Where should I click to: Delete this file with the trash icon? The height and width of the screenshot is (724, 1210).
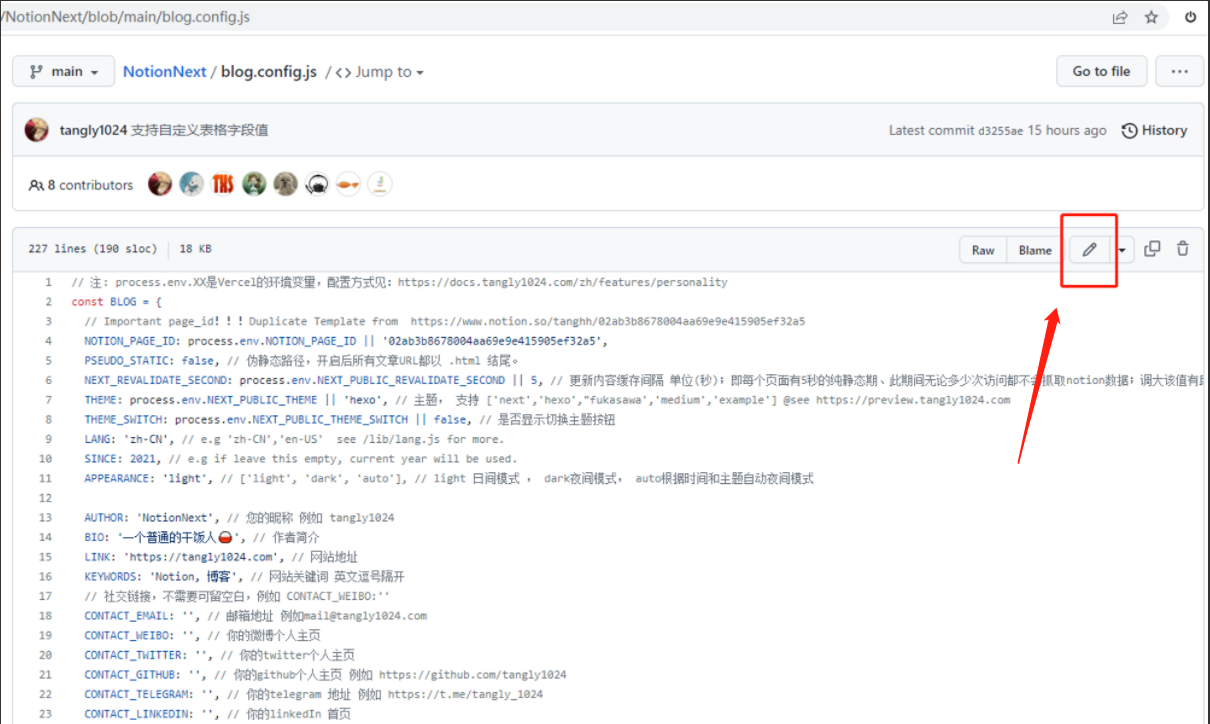[1183, 249]
